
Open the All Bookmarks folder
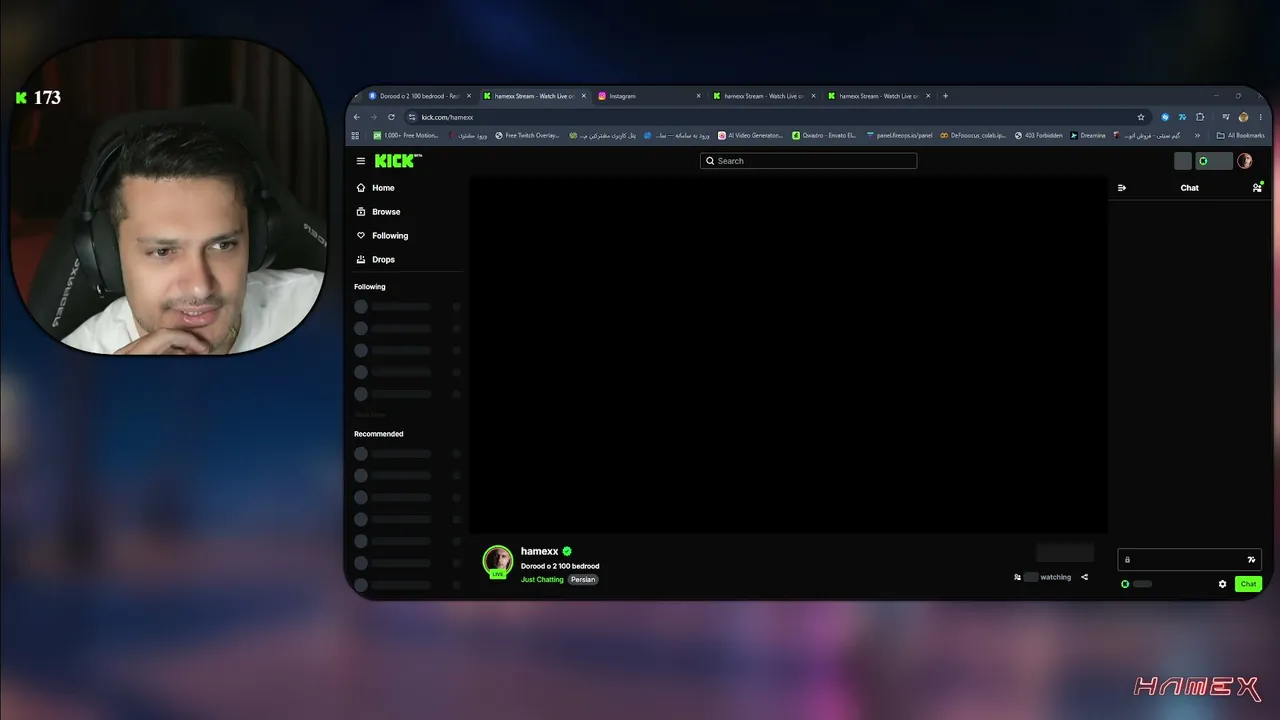(1240, 136)
